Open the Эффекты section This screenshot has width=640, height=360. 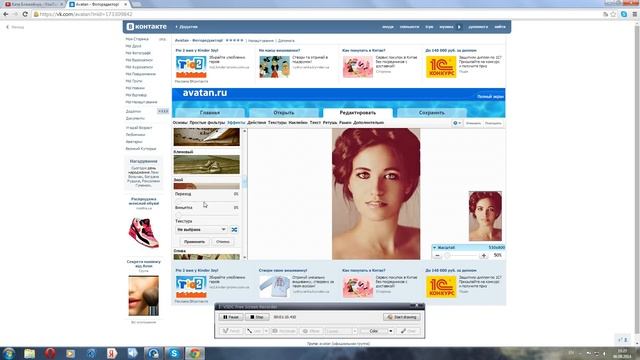coord(236,122)
